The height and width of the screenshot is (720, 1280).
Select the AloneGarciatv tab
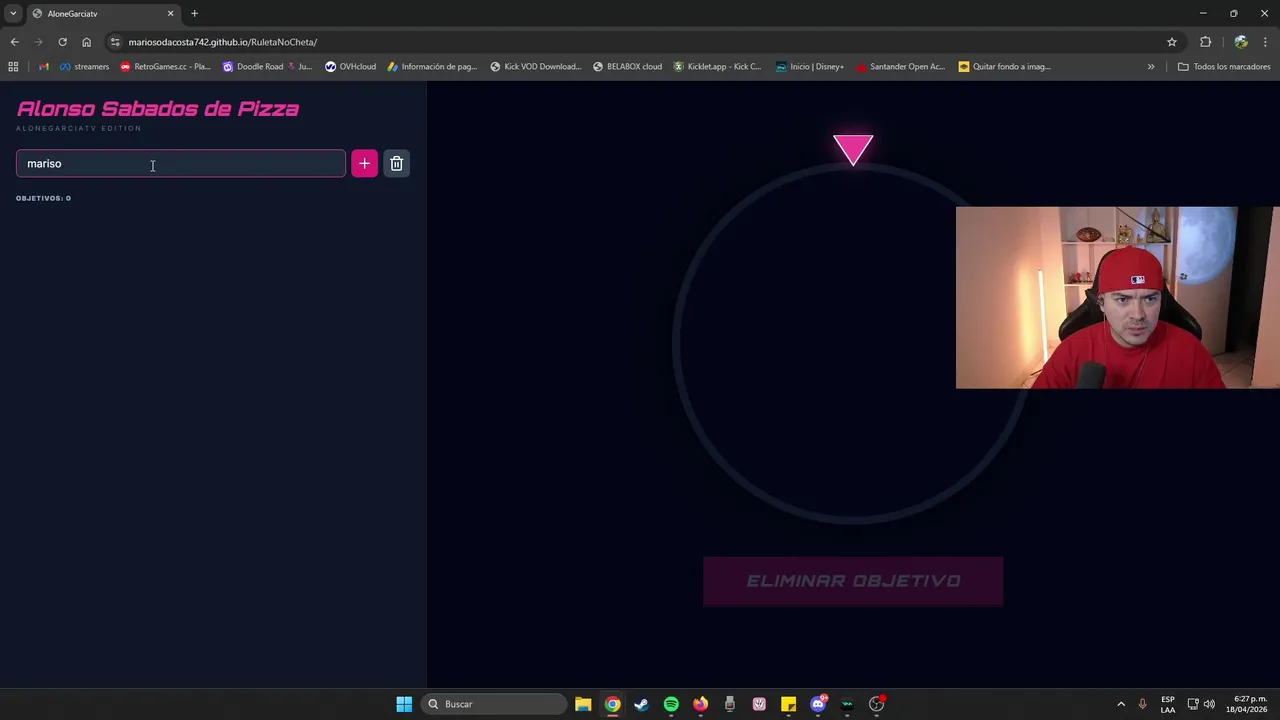pos(102,14)
